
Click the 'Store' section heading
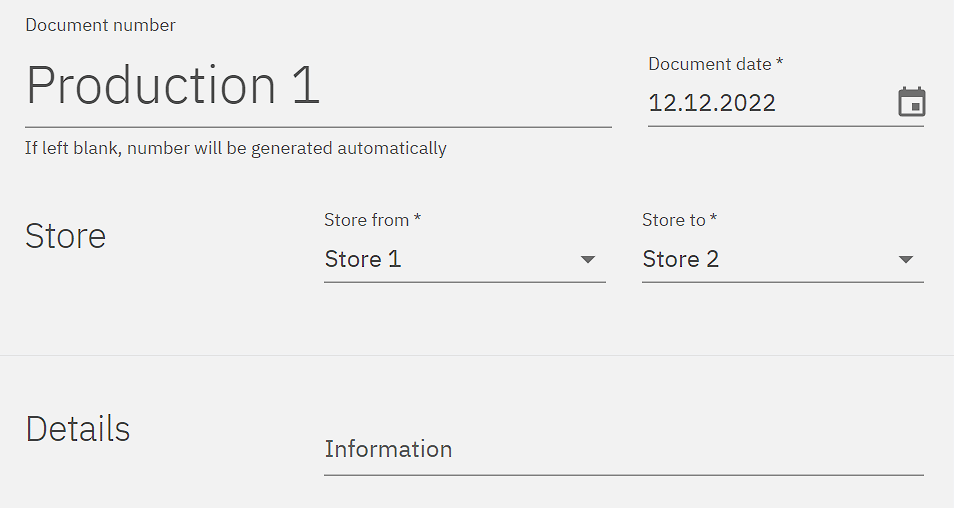point(65,236)
